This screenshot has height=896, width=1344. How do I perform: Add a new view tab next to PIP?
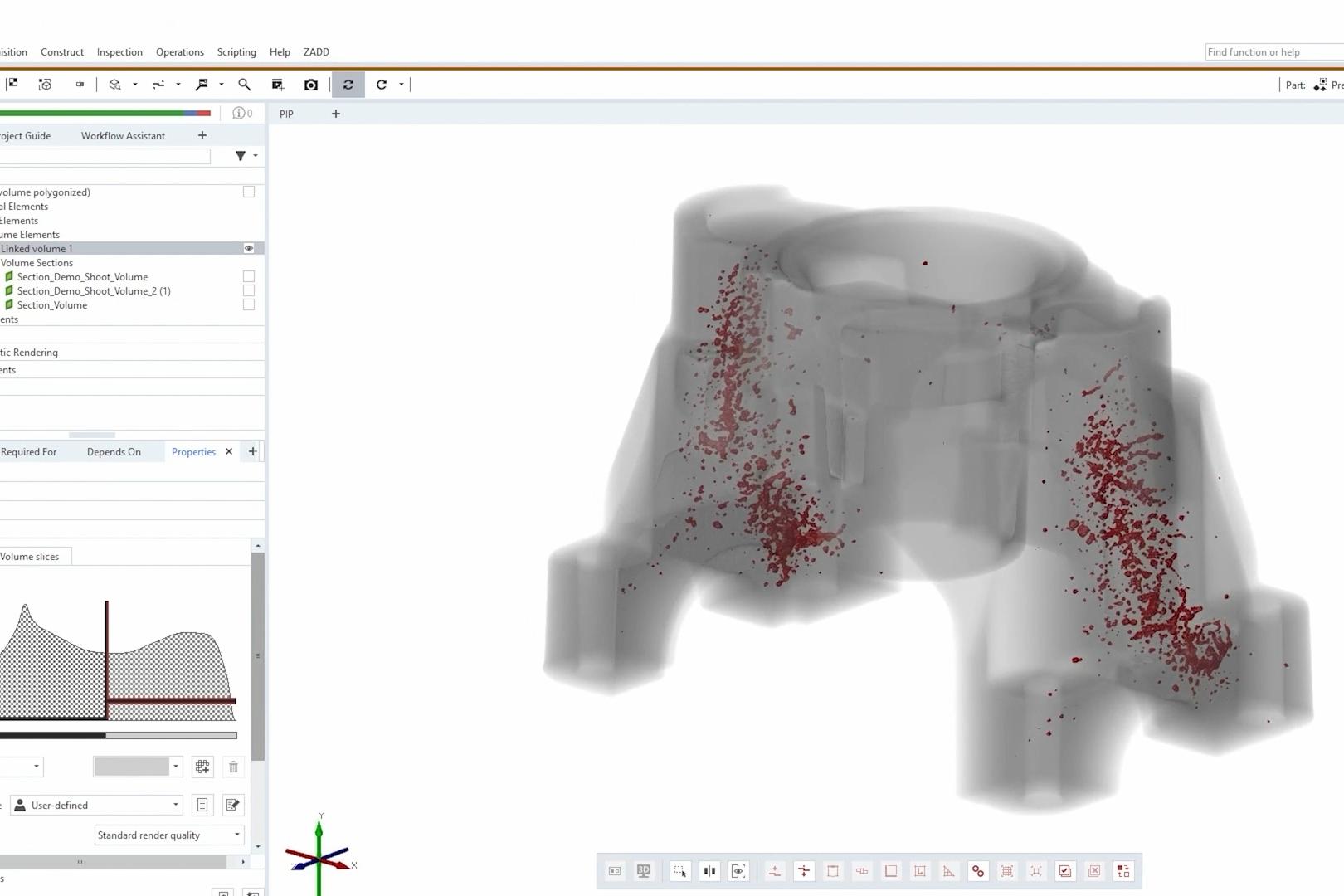[336, 114]
